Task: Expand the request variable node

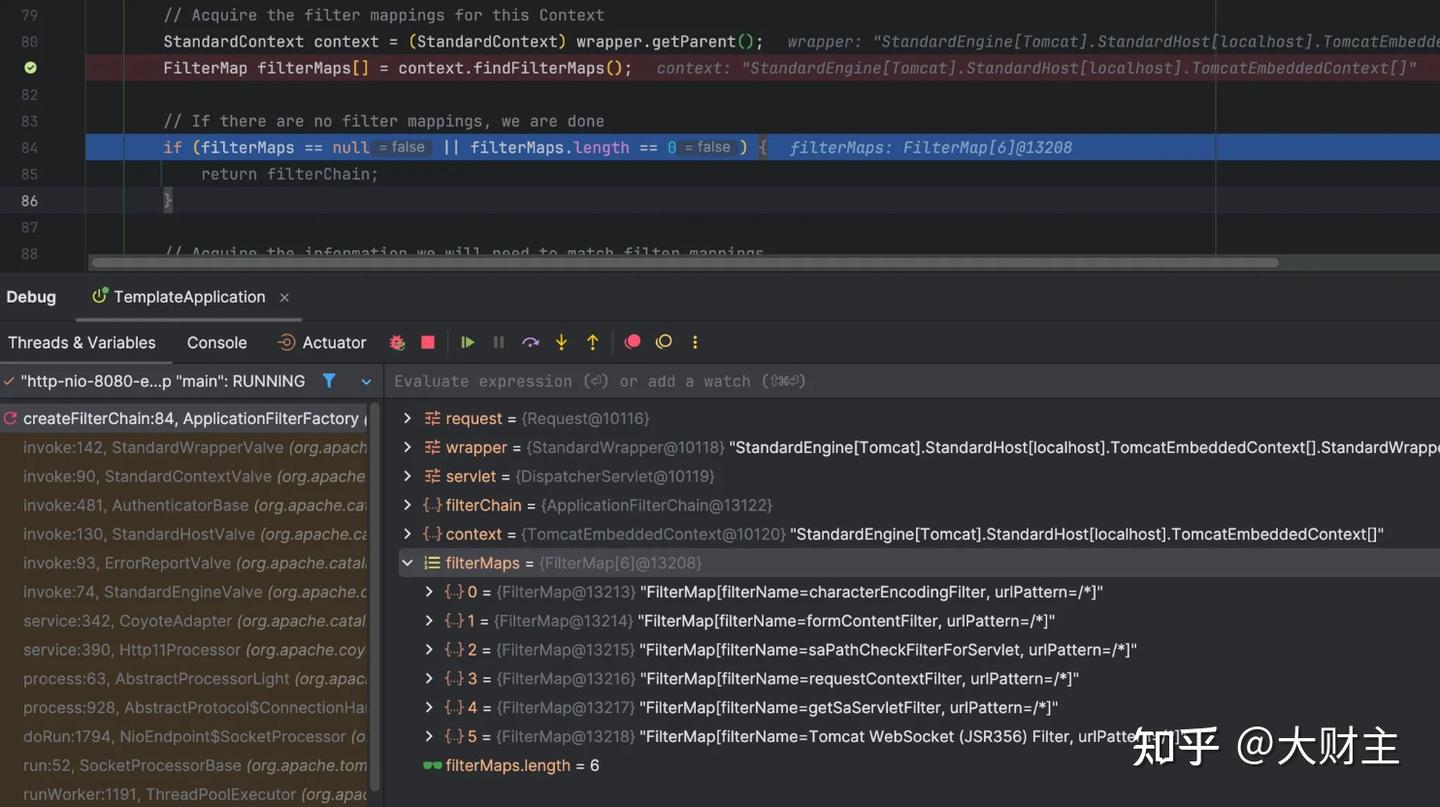Action: pos(407,418)
